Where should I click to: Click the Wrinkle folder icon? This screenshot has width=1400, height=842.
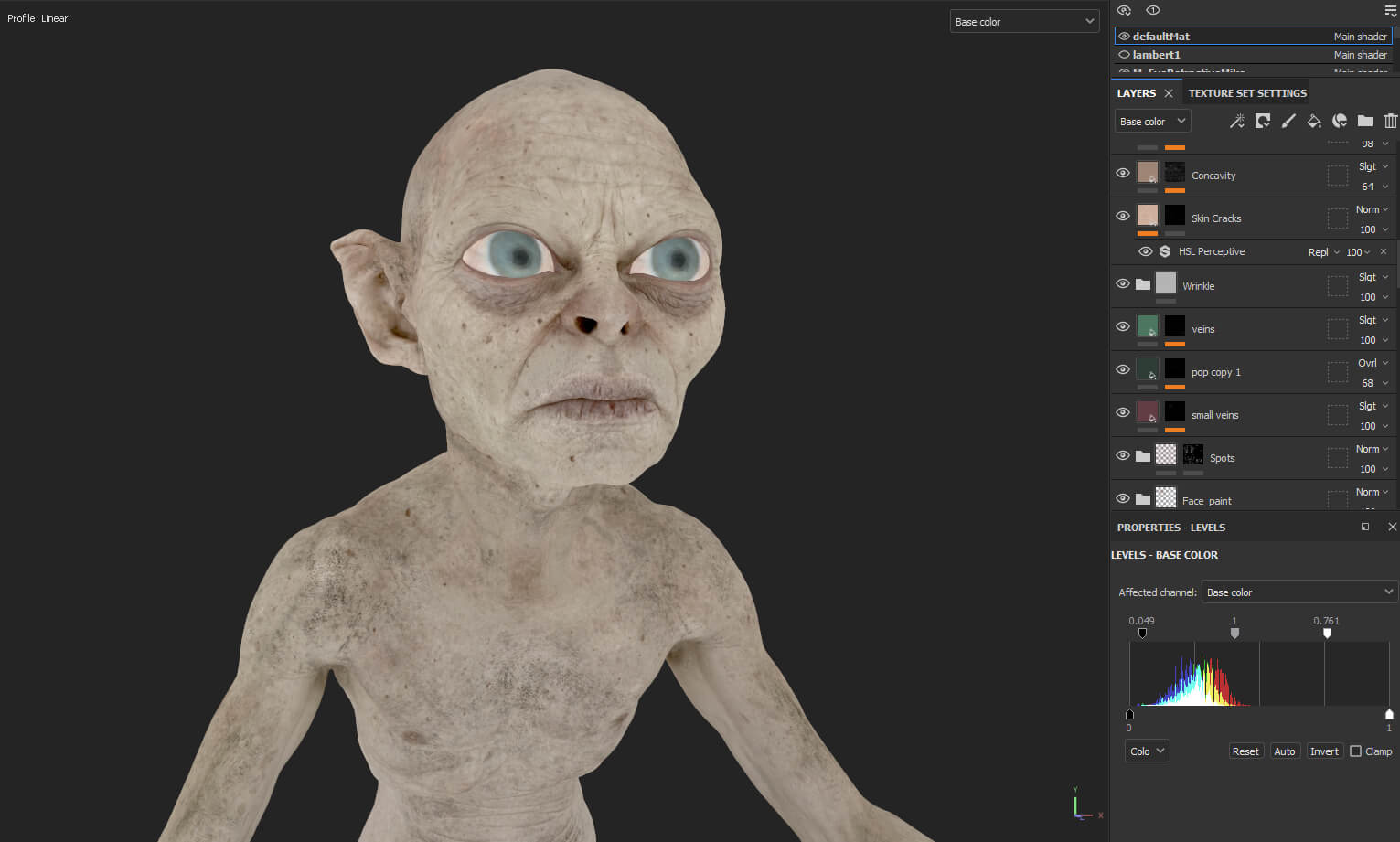click(x=1143, y=284)
